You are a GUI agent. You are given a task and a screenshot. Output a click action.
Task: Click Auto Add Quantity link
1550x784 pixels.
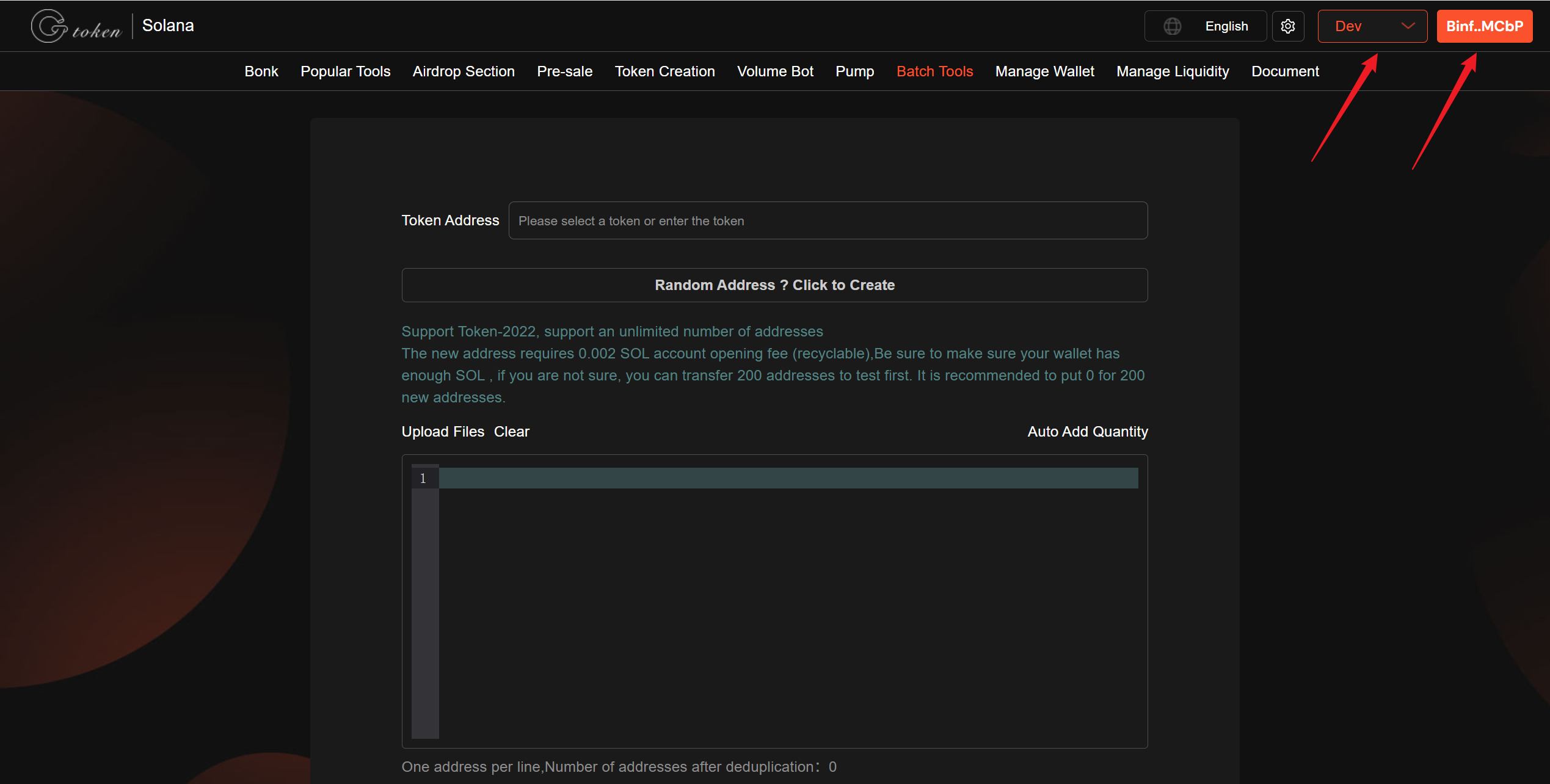click(1087, 432)
